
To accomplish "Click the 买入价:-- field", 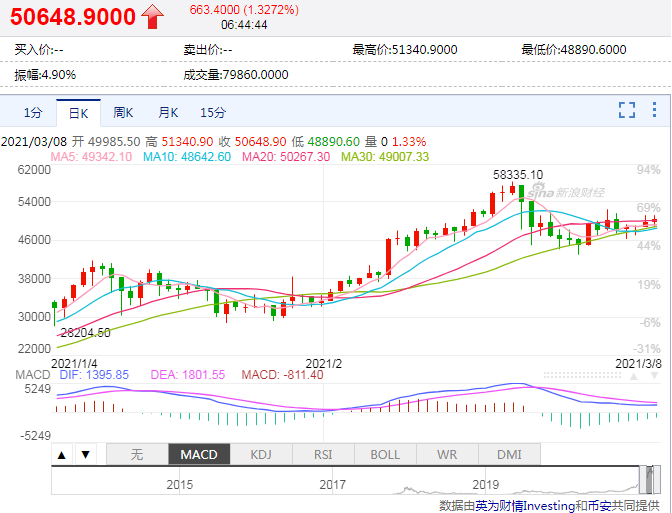I will [39, 50].
